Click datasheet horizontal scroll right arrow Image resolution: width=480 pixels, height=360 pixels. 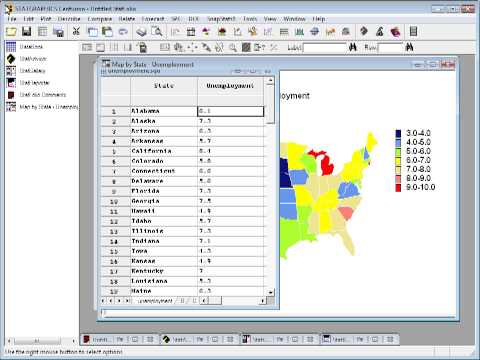(263, 301)
